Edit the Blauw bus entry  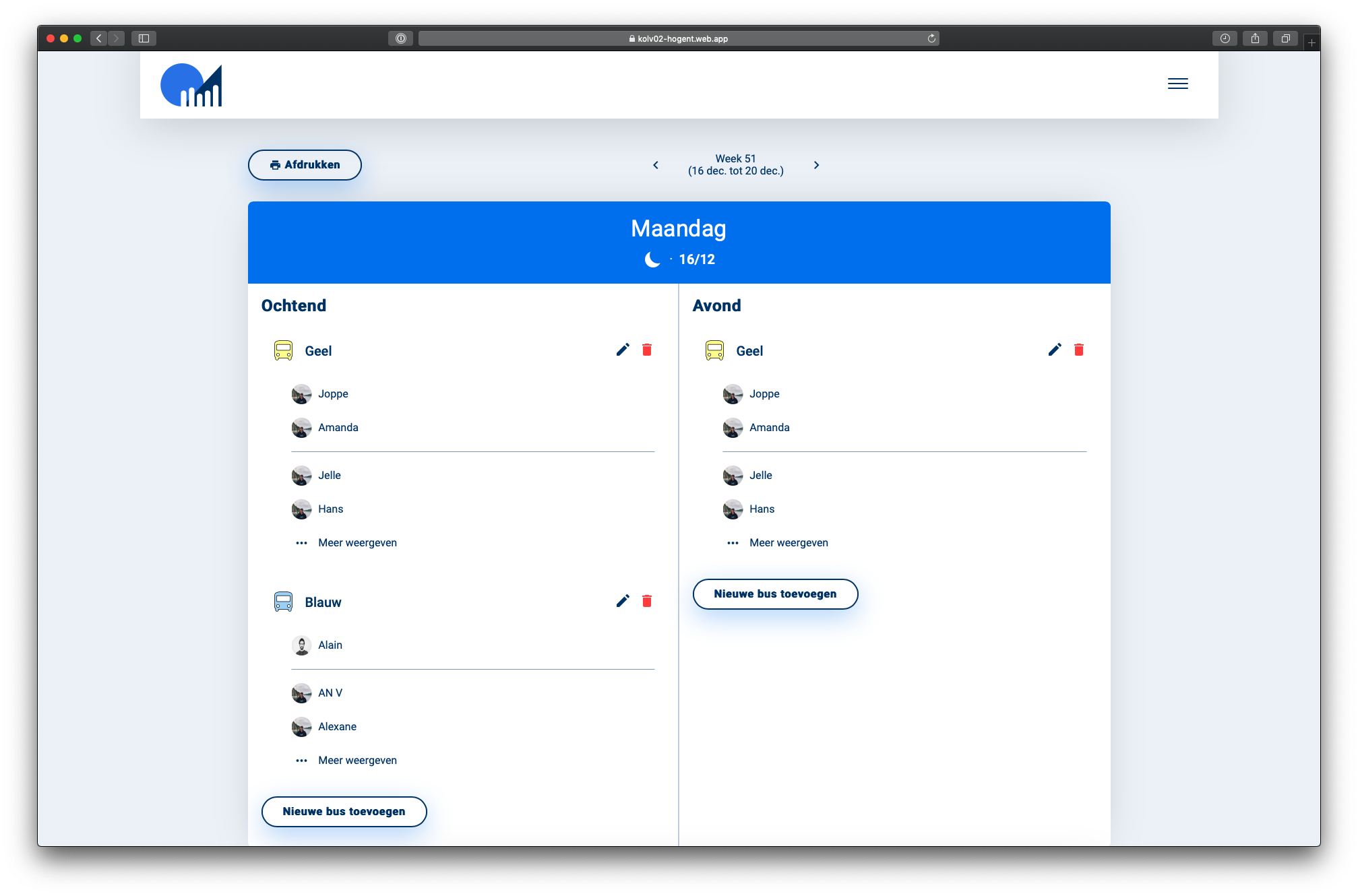(x=623, y=601)
